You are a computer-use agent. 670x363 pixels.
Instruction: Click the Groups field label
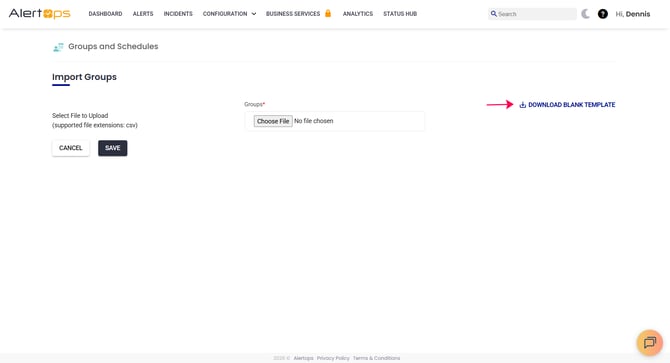(x=254, y=104)
